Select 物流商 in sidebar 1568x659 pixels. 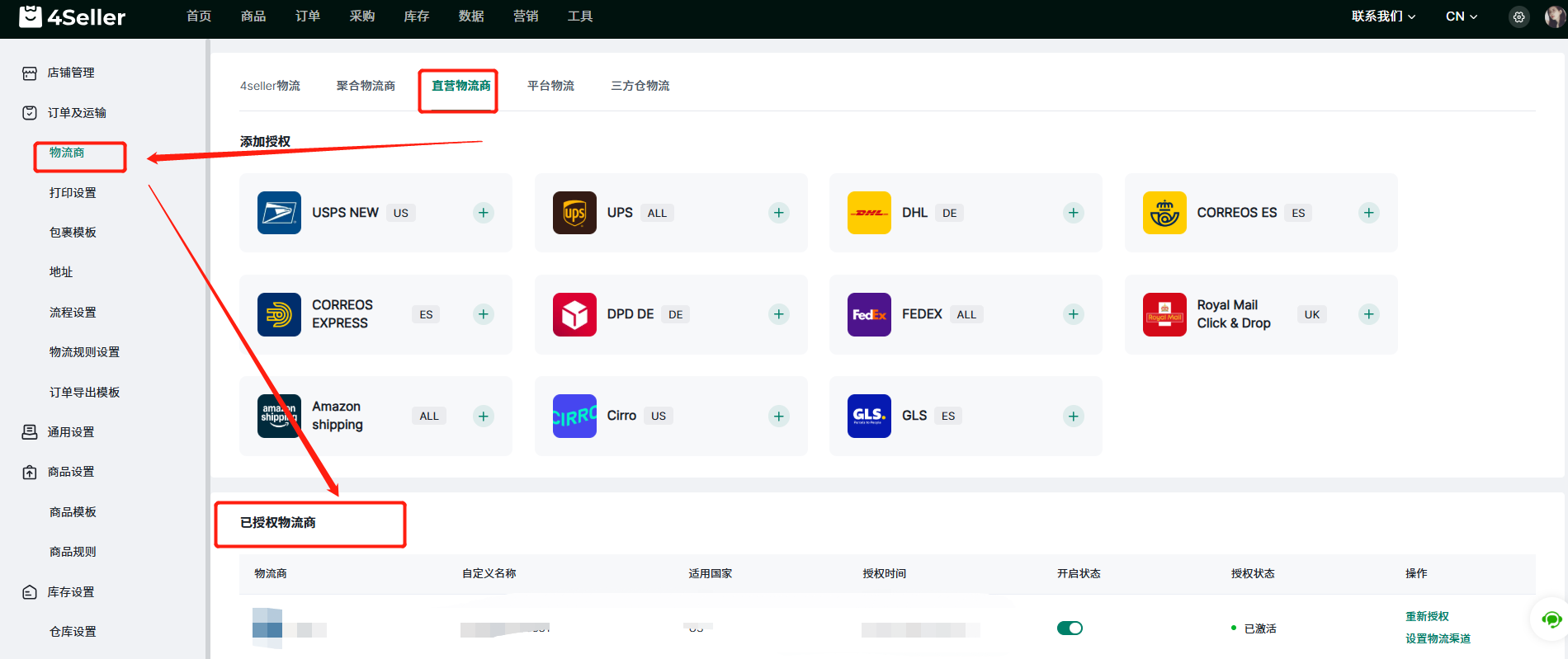point(67,153)
